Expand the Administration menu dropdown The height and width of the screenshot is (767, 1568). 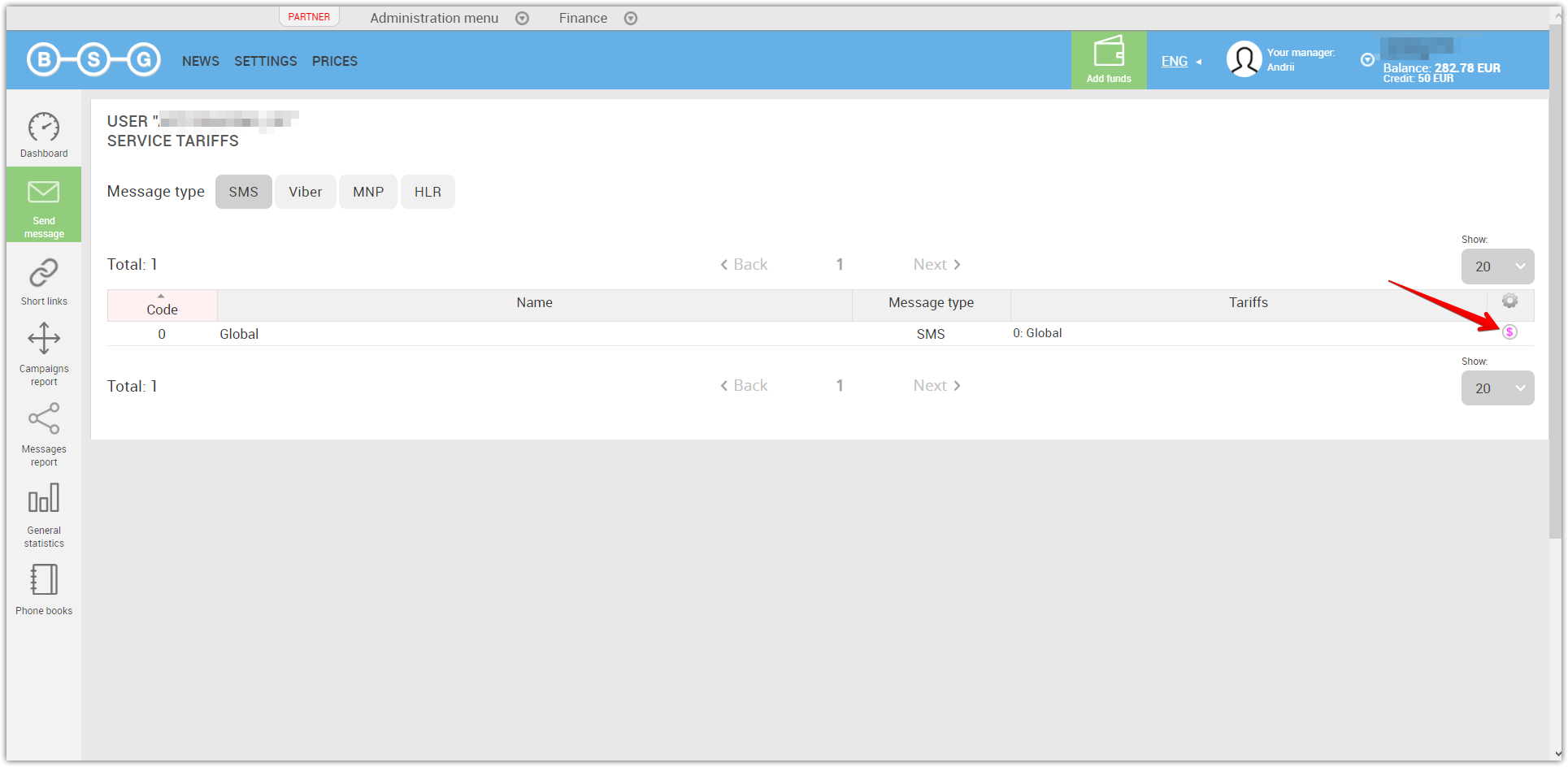coord(449,18)
